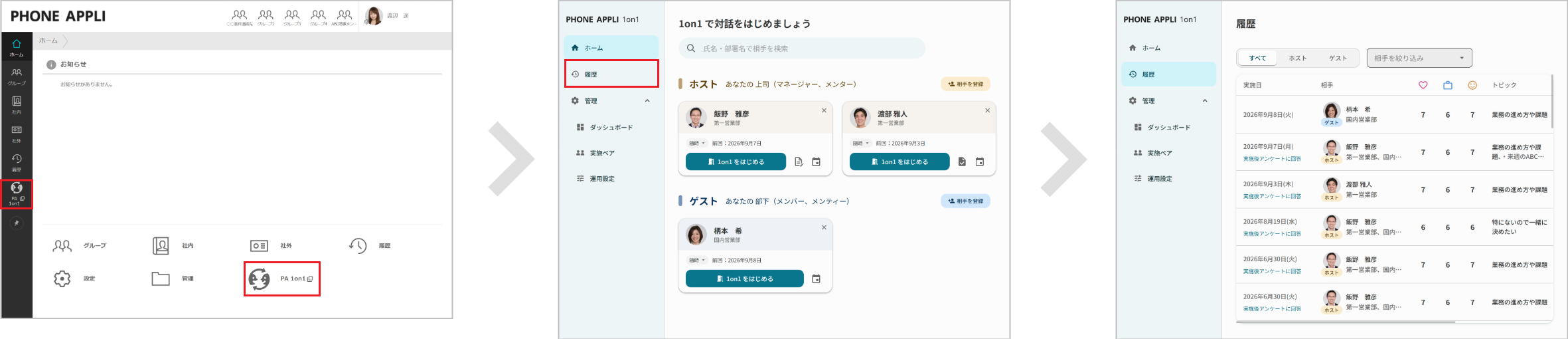Screen dimensions: 1568x339
Task: Click the お知らせ info icon
Action: coord(51,64)
